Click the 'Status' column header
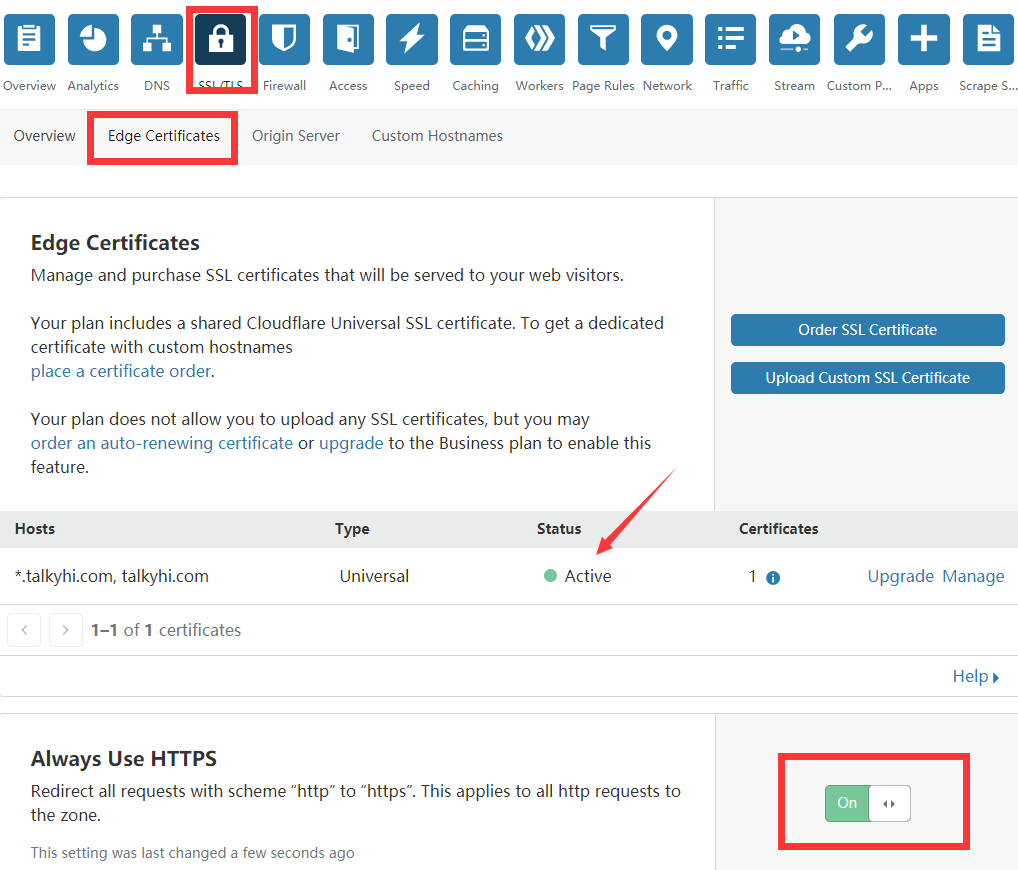 pos(559,529)
